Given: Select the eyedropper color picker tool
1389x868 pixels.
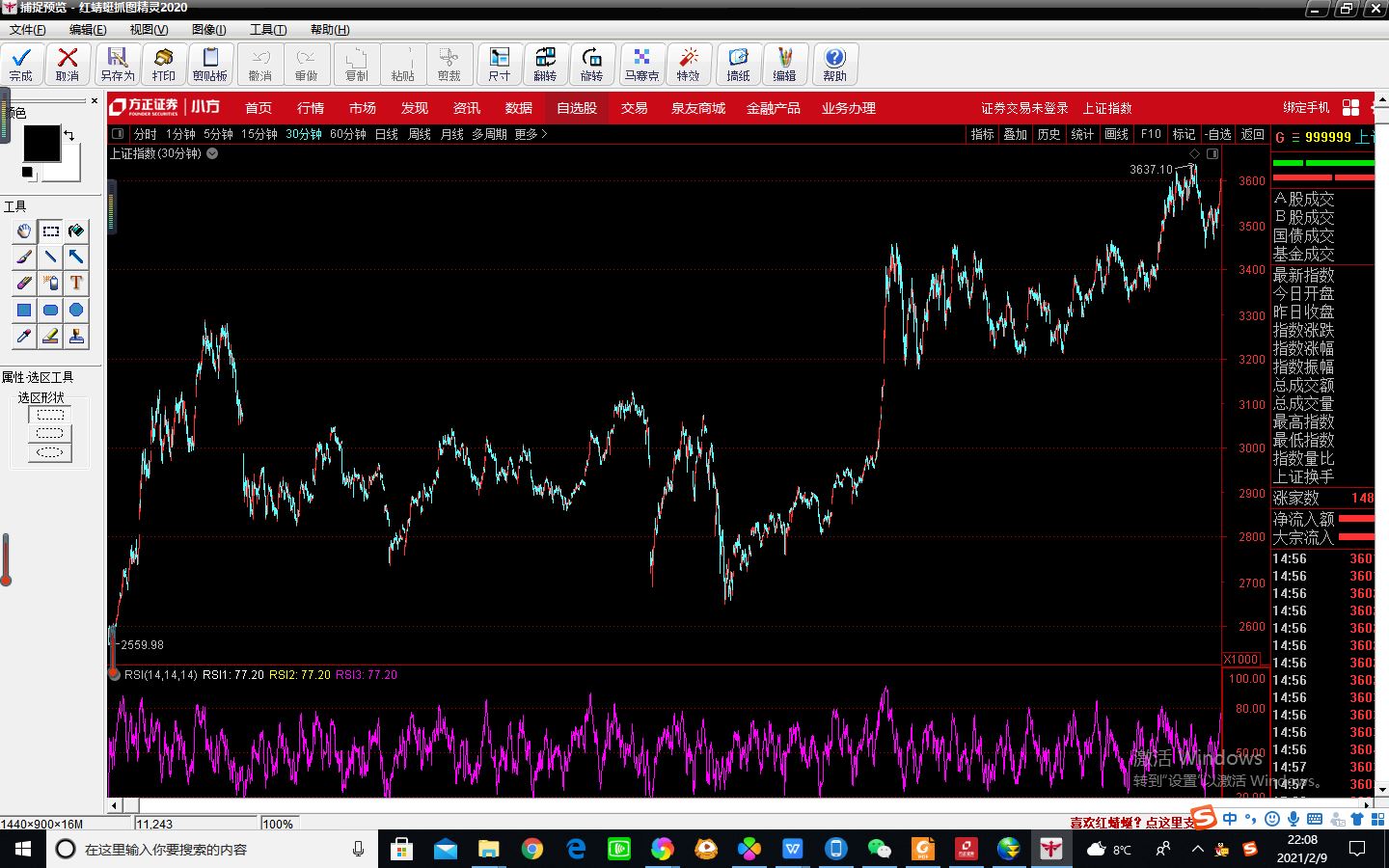Looking at the screenshot, I should [x=24, y=336].
